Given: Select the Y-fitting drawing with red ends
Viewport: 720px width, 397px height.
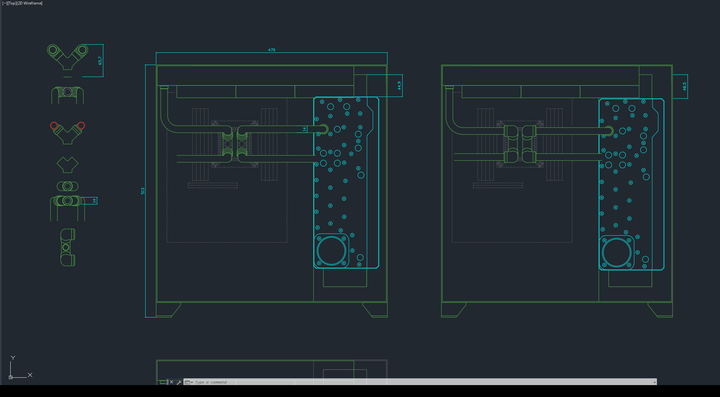Looking at the screenshot, I should [68, 133].
